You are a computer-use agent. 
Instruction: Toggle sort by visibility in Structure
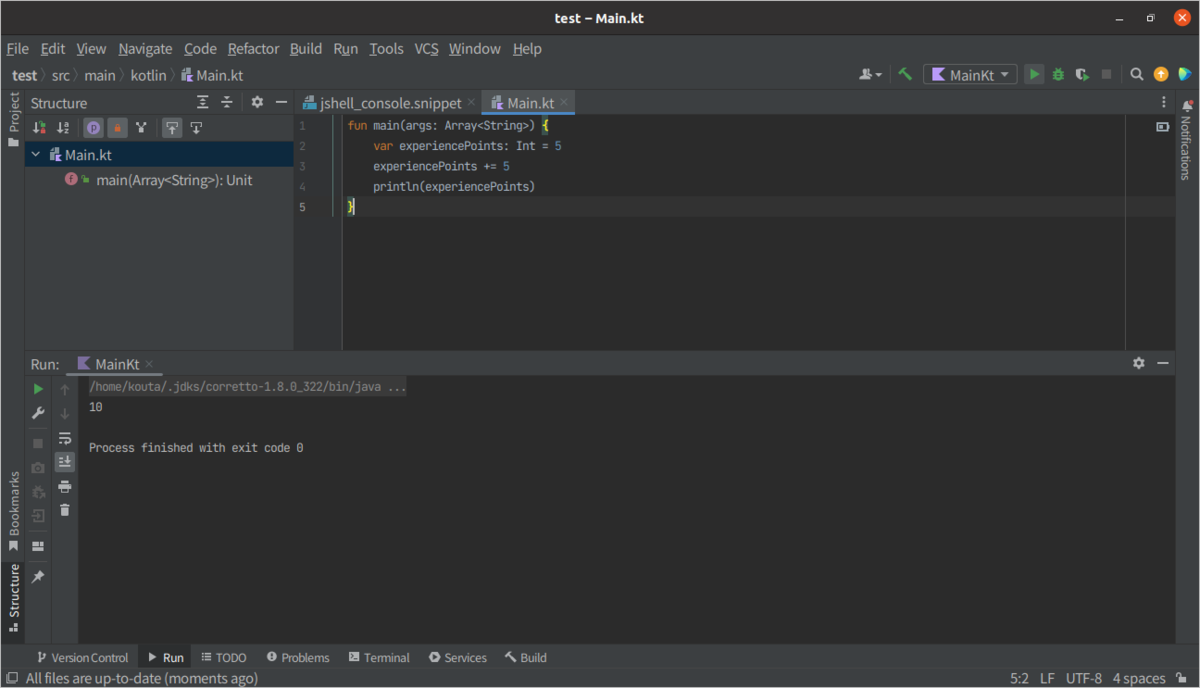[x=39, y=127]
